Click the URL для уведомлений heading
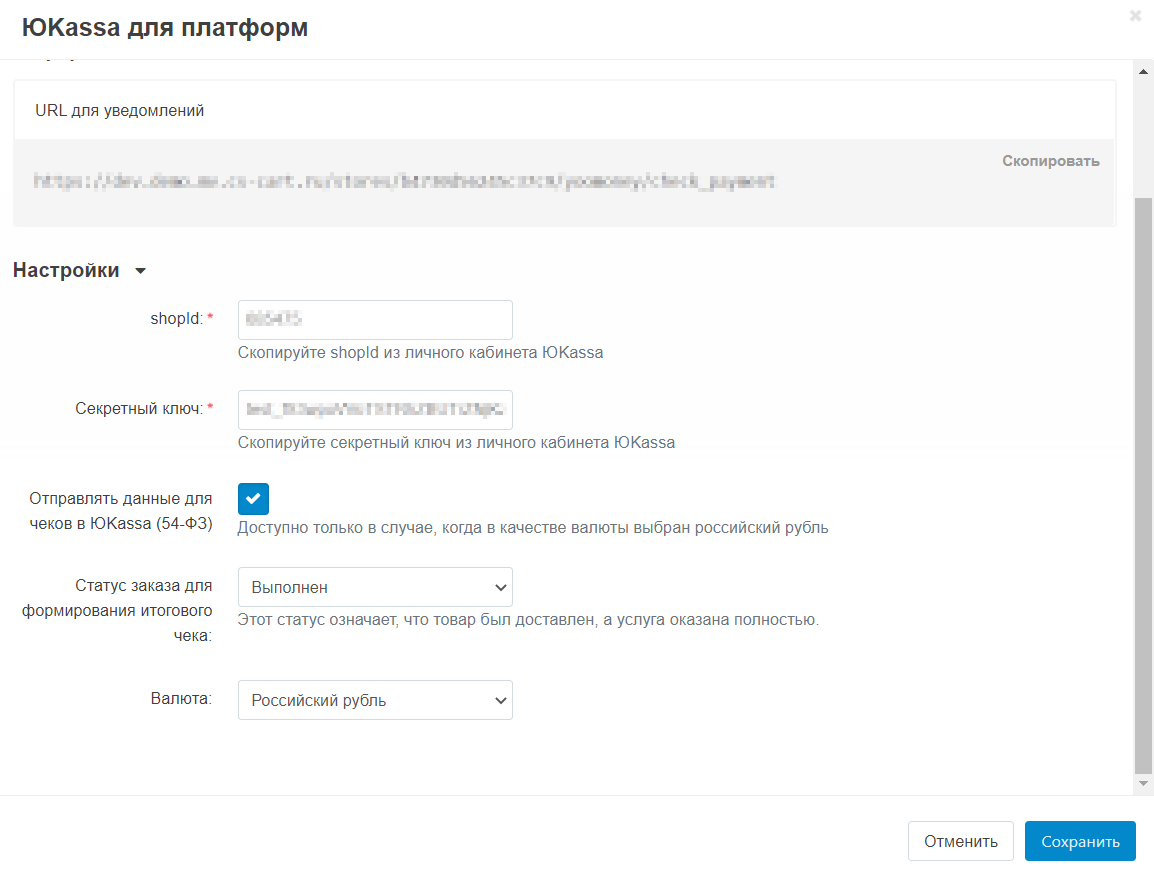Screen dimensions: 1154x883 click(x=120, y=110)
